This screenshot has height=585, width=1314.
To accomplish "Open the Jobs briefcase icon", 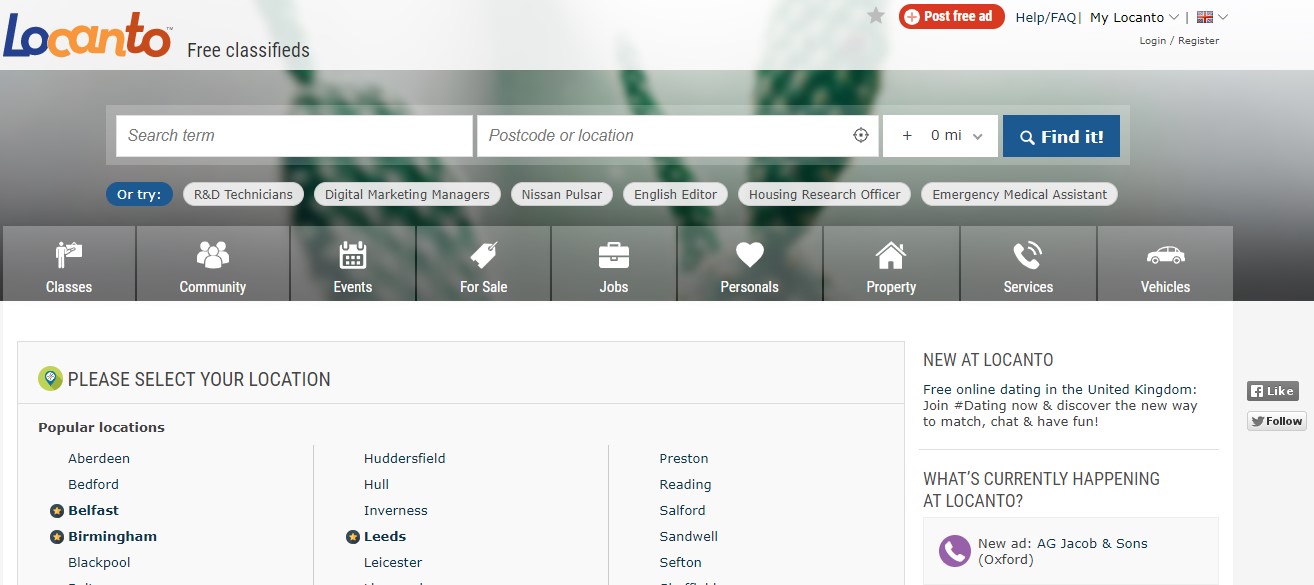I will [613, 256].
